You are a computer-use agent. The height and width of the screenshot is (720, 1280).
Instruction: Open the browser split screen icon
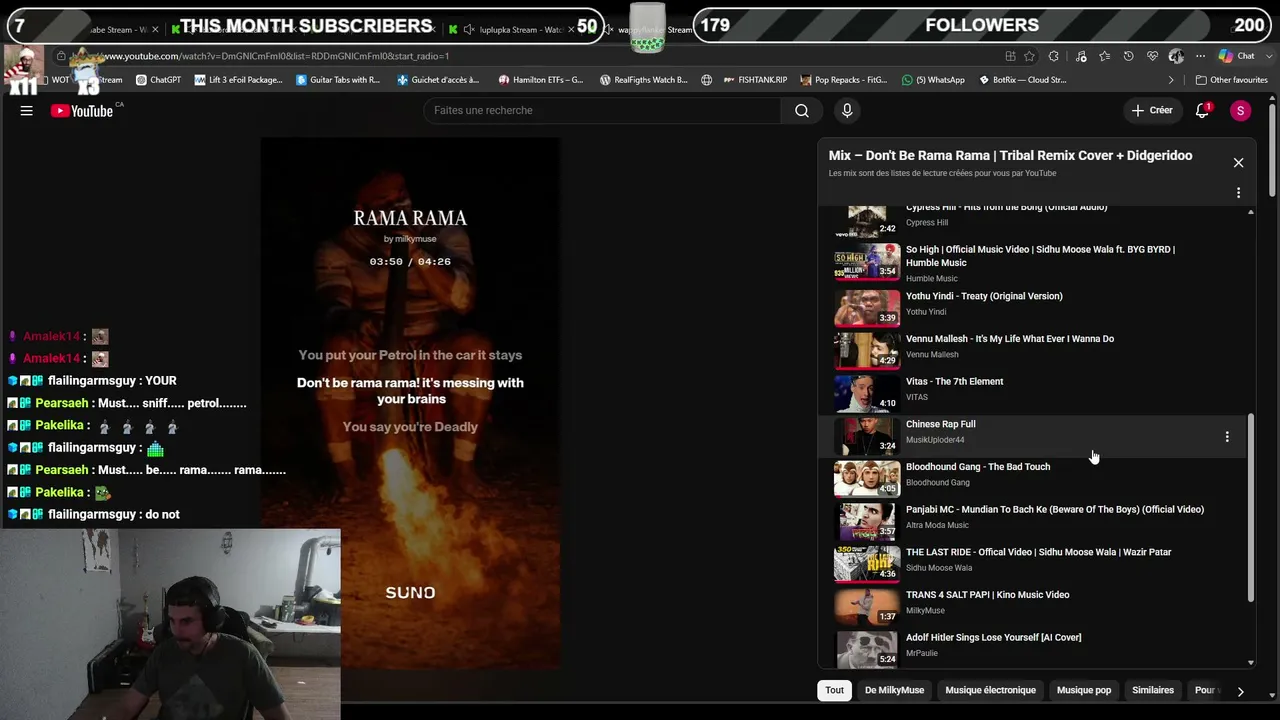[x=1010, y=56]
